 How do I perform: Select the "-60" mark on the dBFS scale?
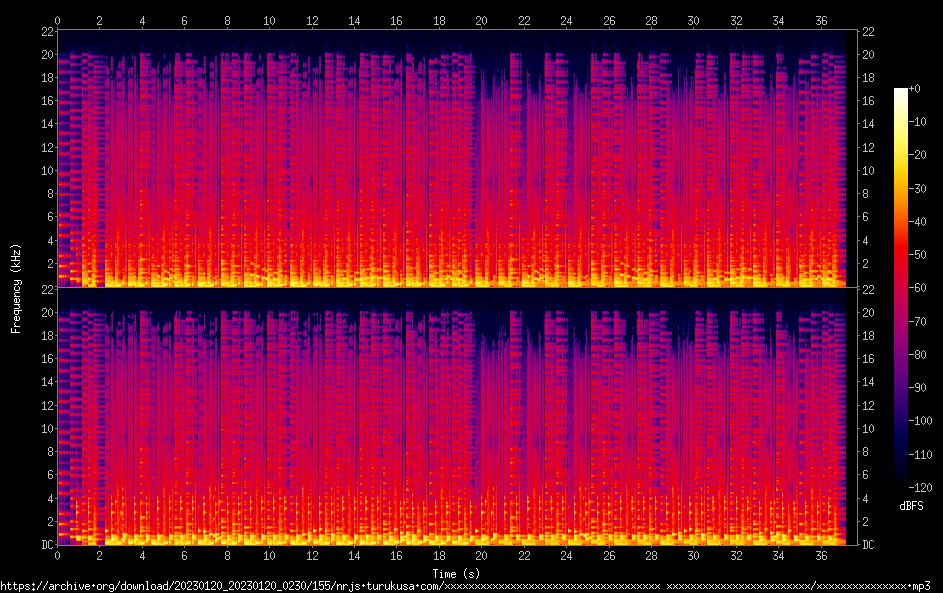click(x=915, y=287)
